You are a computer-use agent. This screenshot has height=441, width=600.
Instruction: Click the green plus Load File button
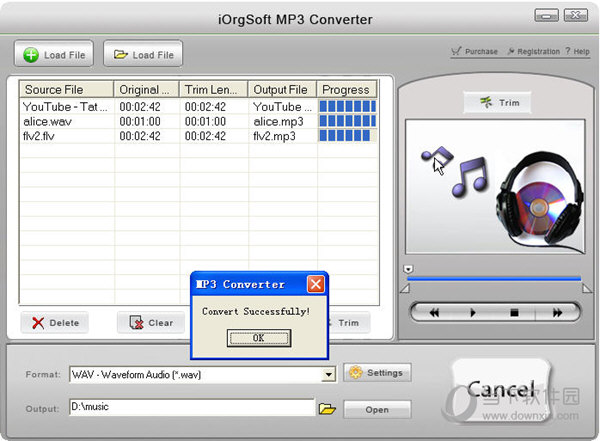click(54, 54)
